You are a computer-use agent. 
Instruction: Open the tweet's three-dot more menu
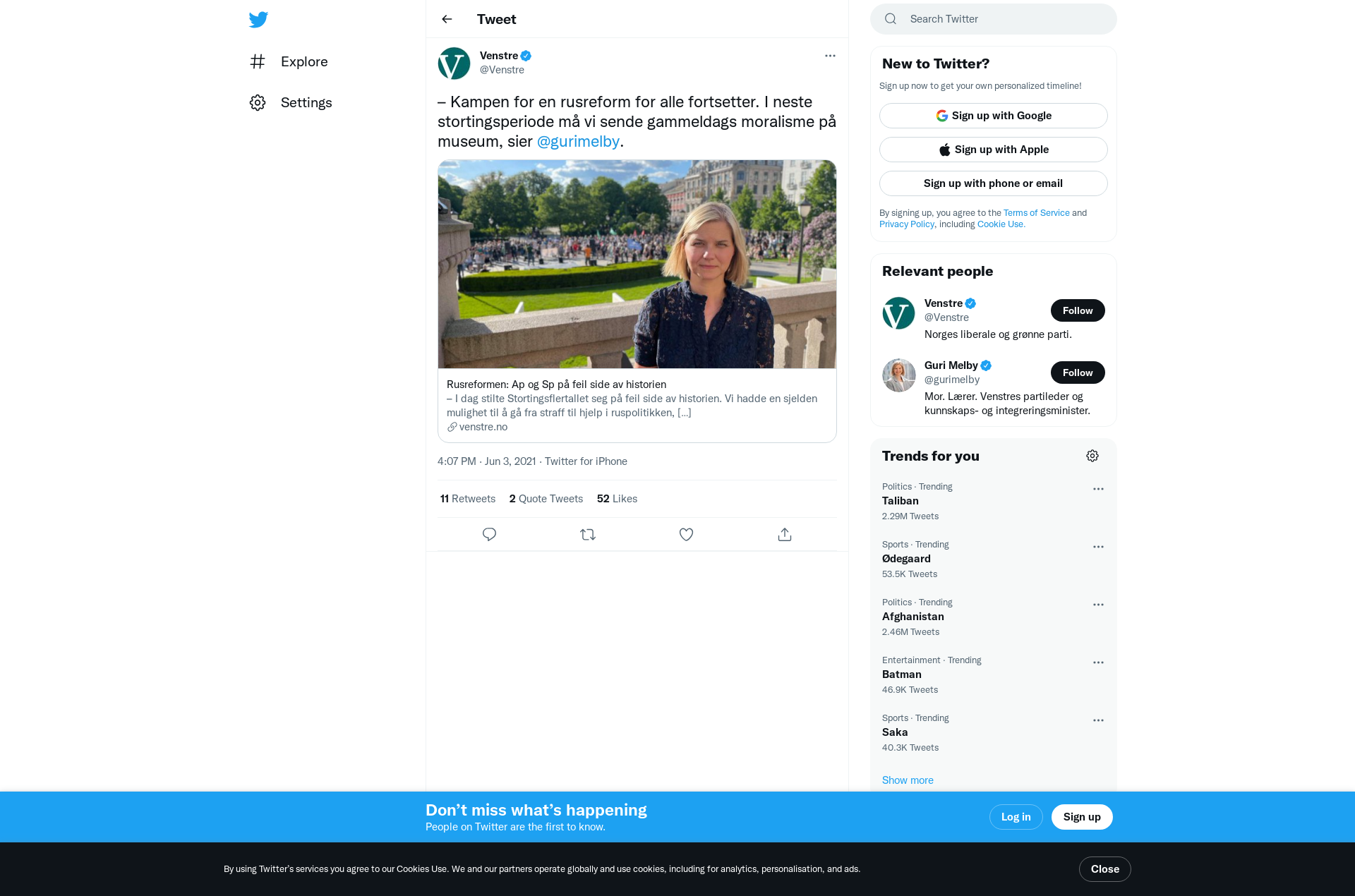click(x=830, y=56)
